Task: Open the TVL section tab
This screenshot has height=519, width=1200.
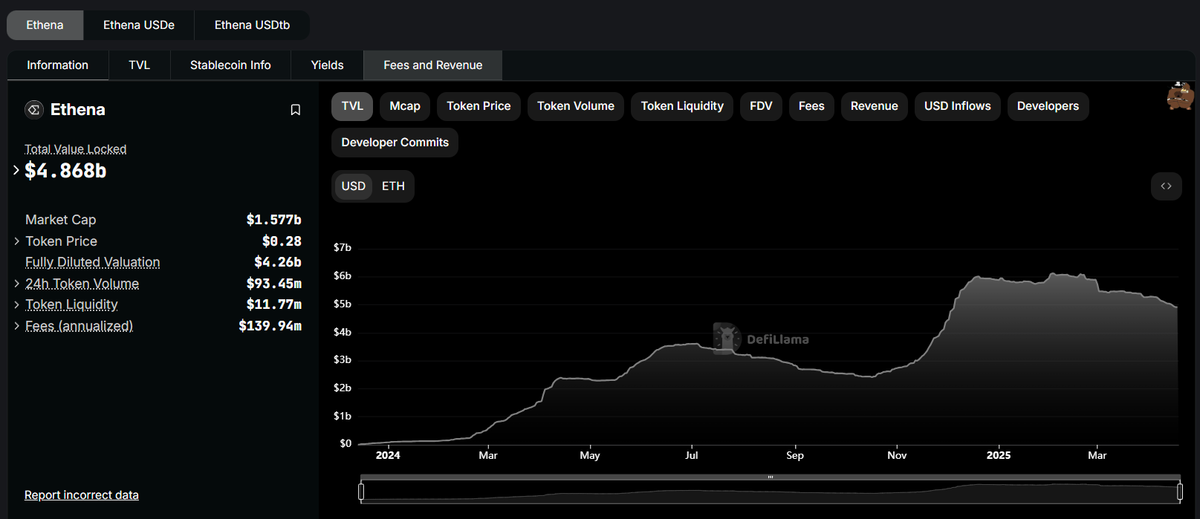Action: [139, 65]
